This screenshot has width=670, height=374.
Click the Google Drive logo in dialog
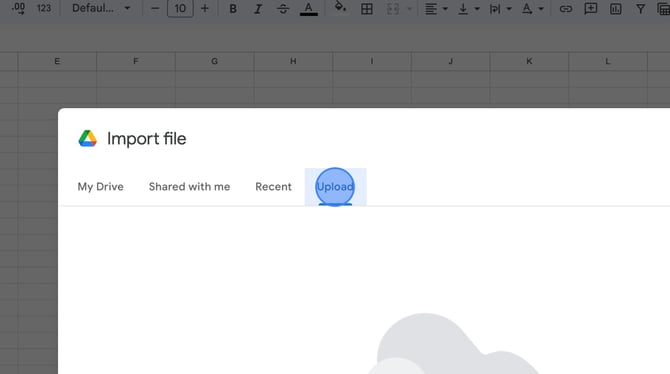click(88, 138)
